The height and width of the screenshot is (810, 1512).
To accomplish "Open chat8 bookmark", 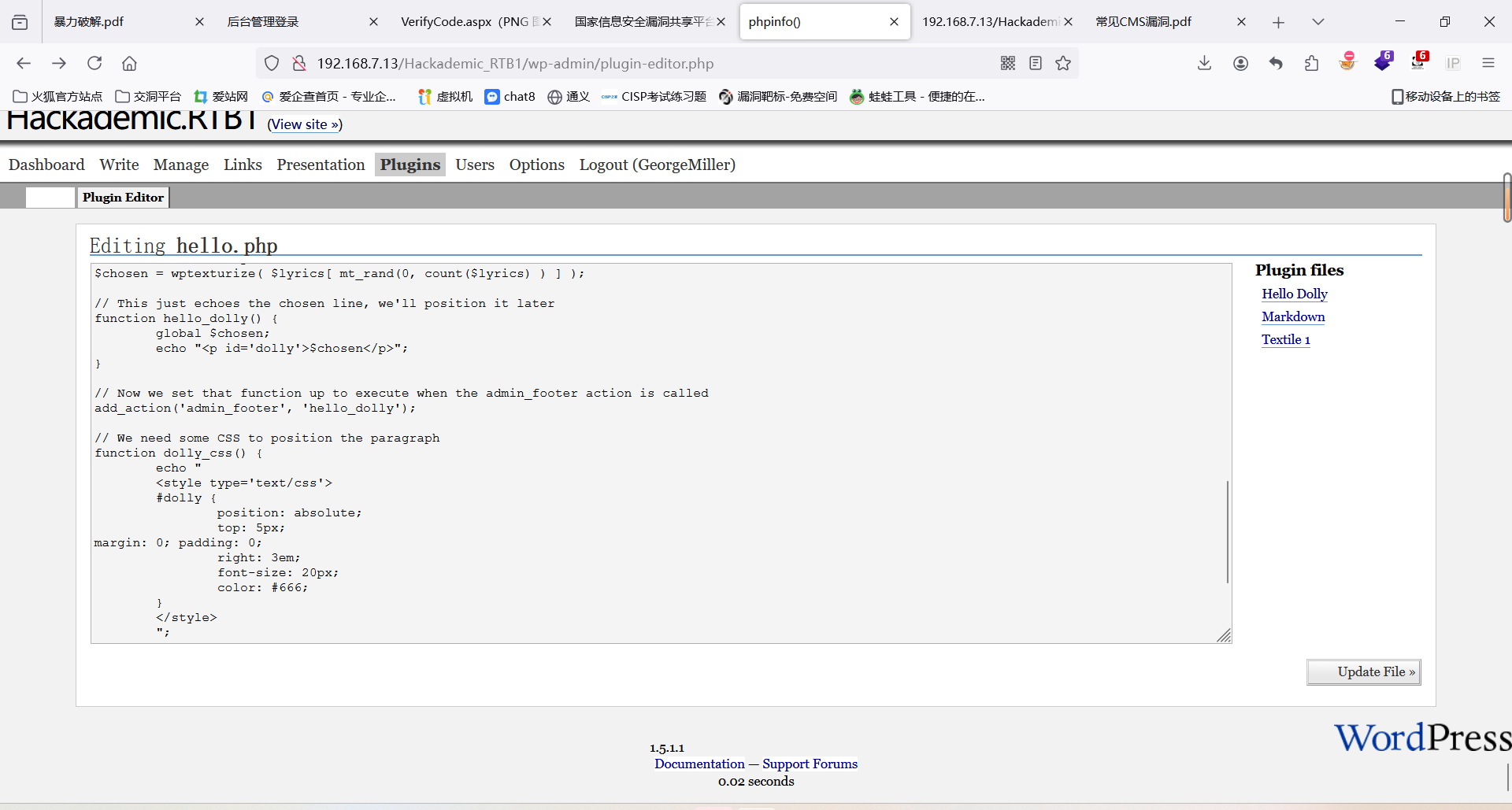I will (x=510, y=96).
